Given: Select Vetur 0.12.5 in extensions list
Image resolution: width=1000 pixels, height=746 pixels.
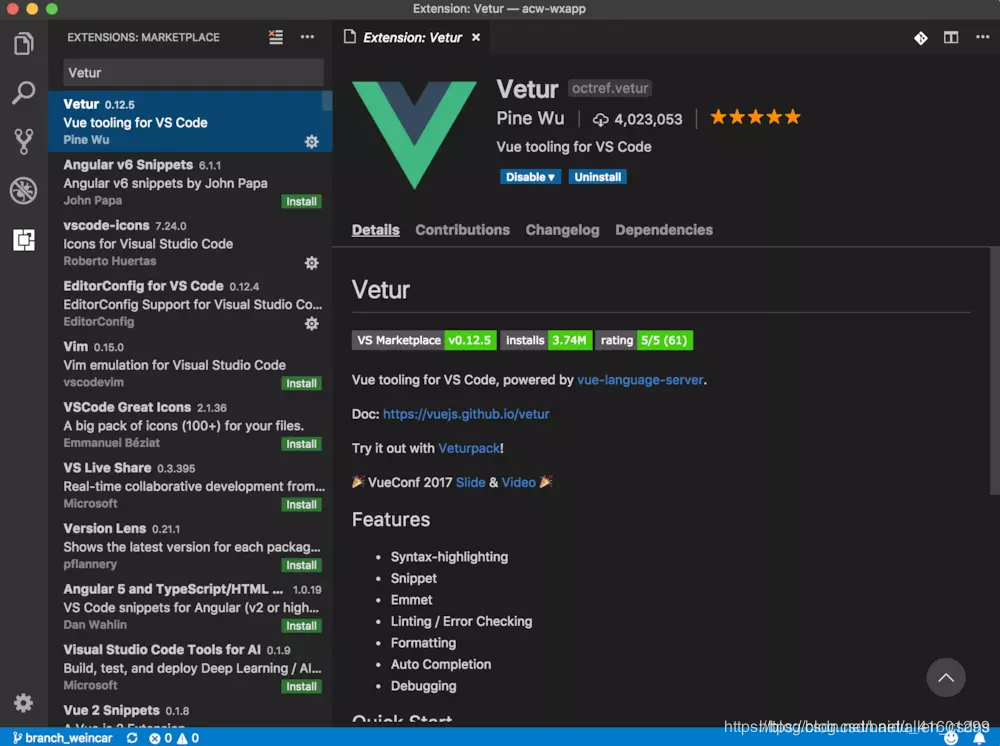Looking at the screenshot, I should pos(190,121).
